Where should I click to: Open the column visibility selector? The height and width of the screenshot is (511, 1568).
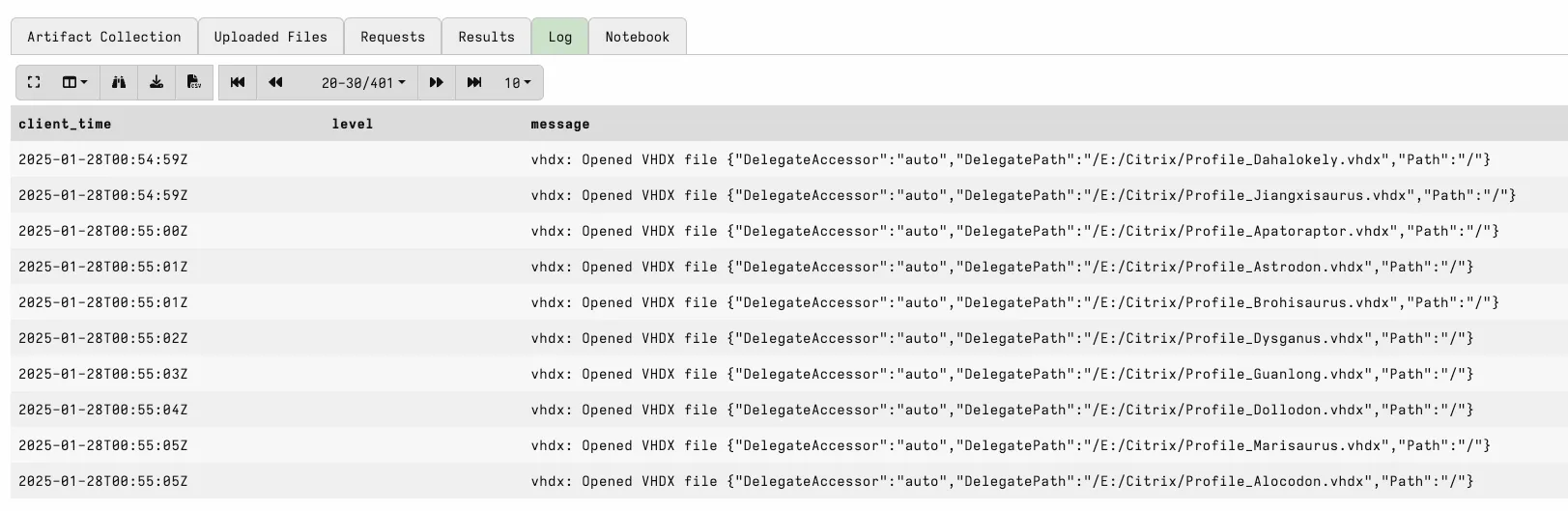click(74, 83)
